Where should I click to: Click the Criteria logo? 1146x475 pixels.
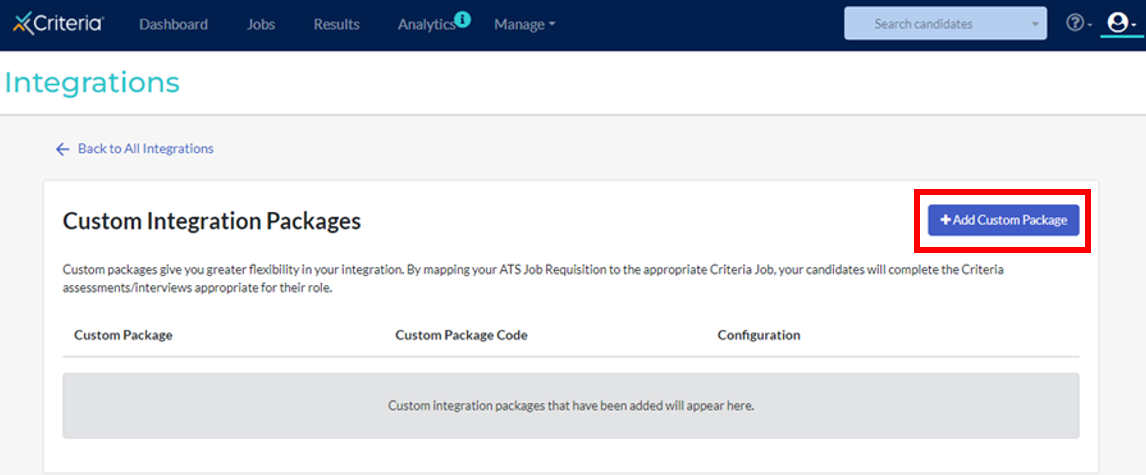pyautogui.click(x=58, y=23)
